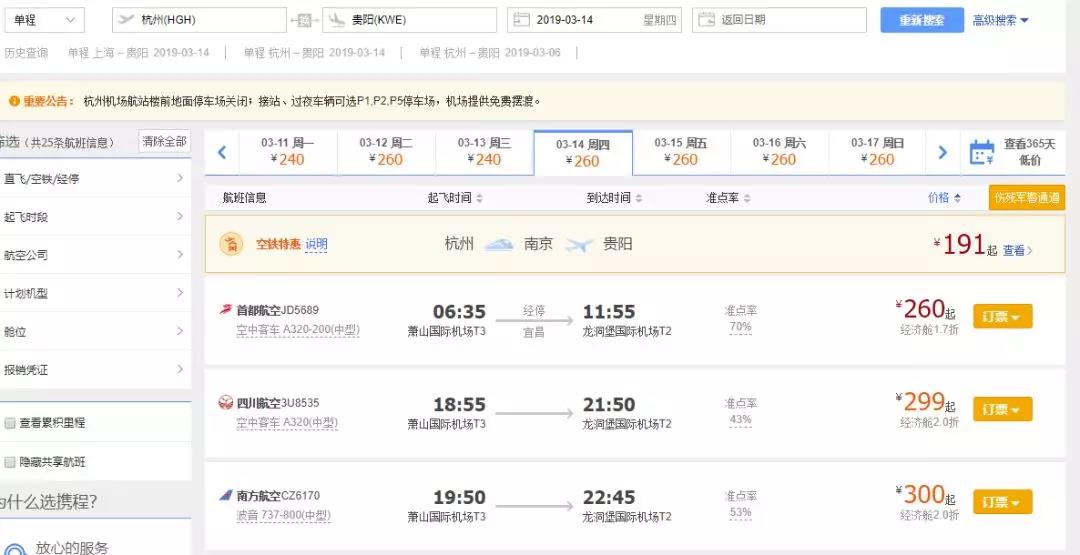Click the plane icon between 南京 and 贵阳

579,244
